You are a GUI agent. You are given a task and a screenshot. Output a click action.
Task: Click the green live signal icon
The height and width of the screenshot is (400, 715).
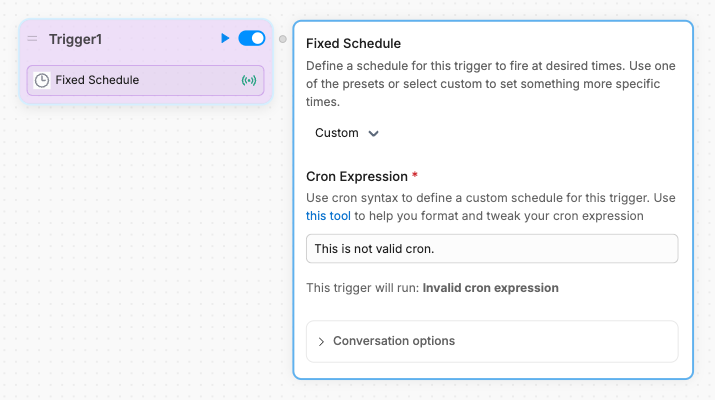point(249,80)
